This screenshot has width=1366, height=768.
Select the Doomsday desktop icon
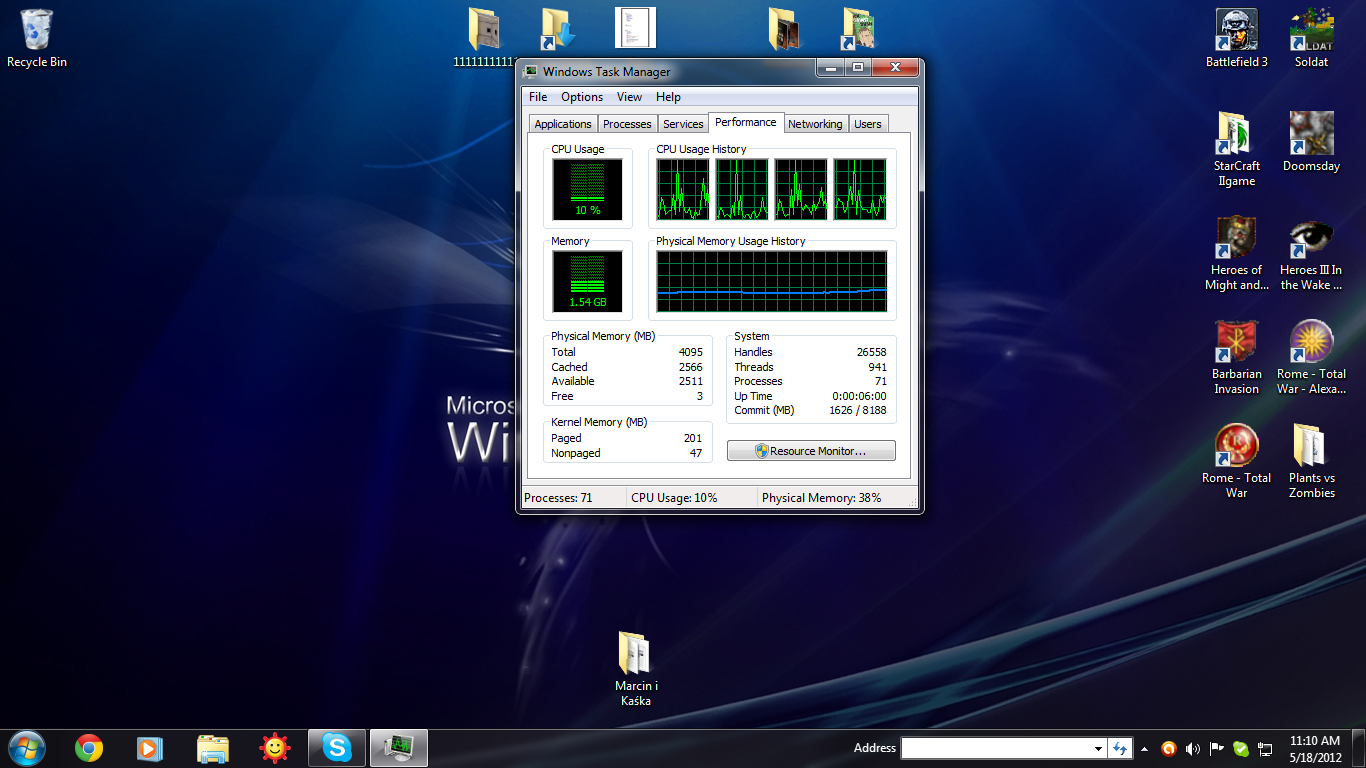click(1311, 142)
